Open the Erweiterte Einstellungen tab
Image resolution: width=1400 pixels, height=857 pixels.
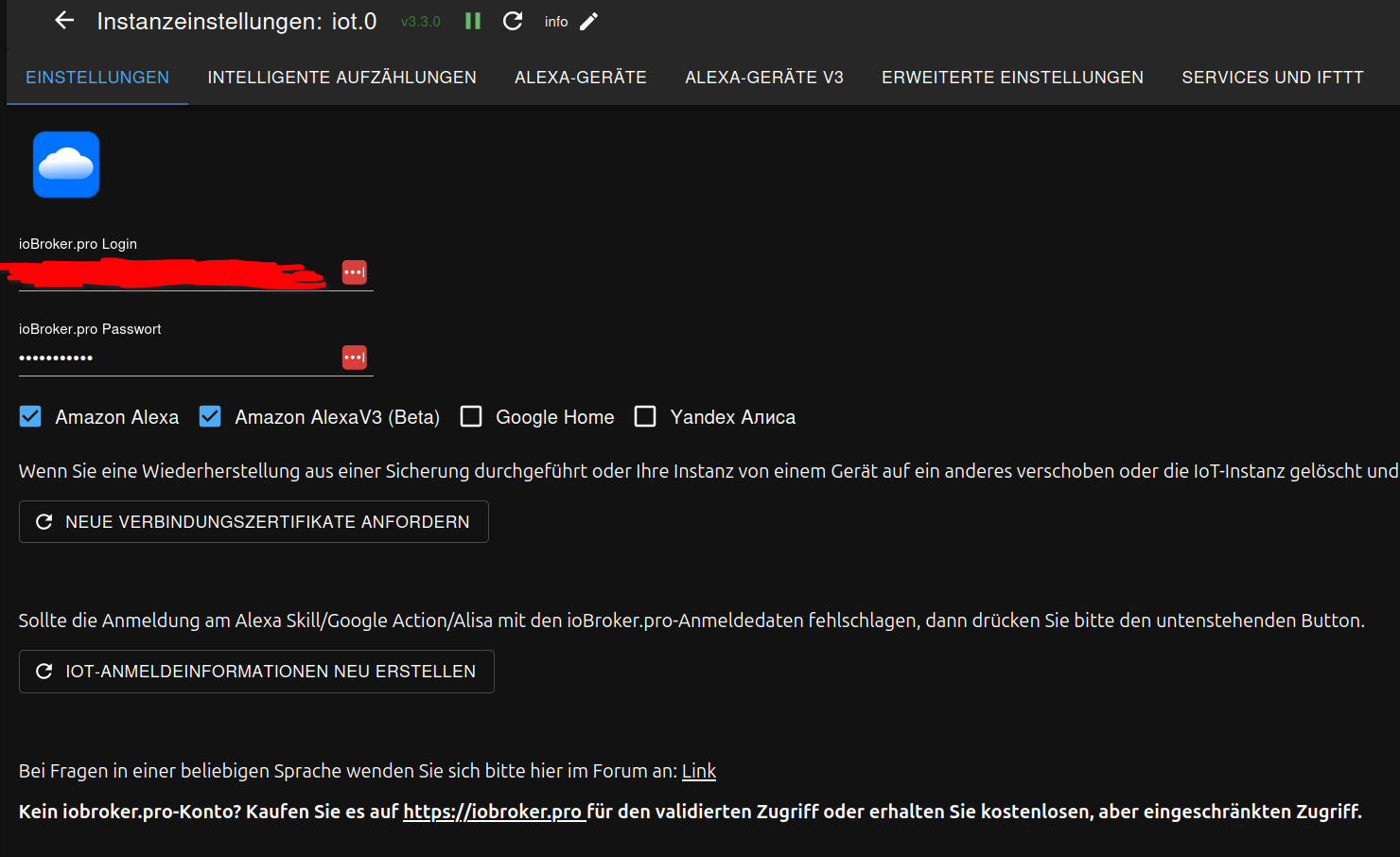[x=1012, y=78]
